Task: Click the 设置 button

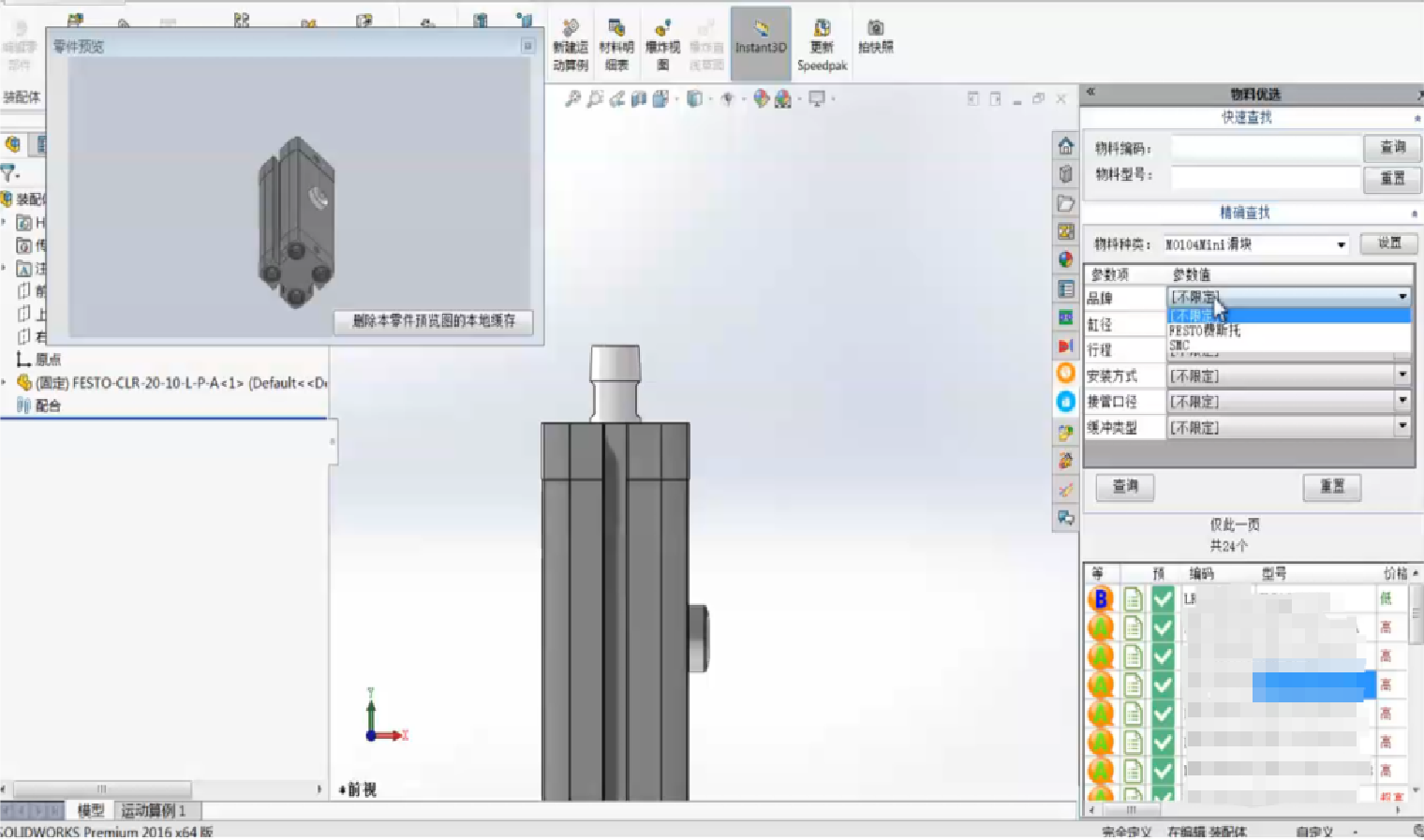Action: click(x=1389, y=243)
